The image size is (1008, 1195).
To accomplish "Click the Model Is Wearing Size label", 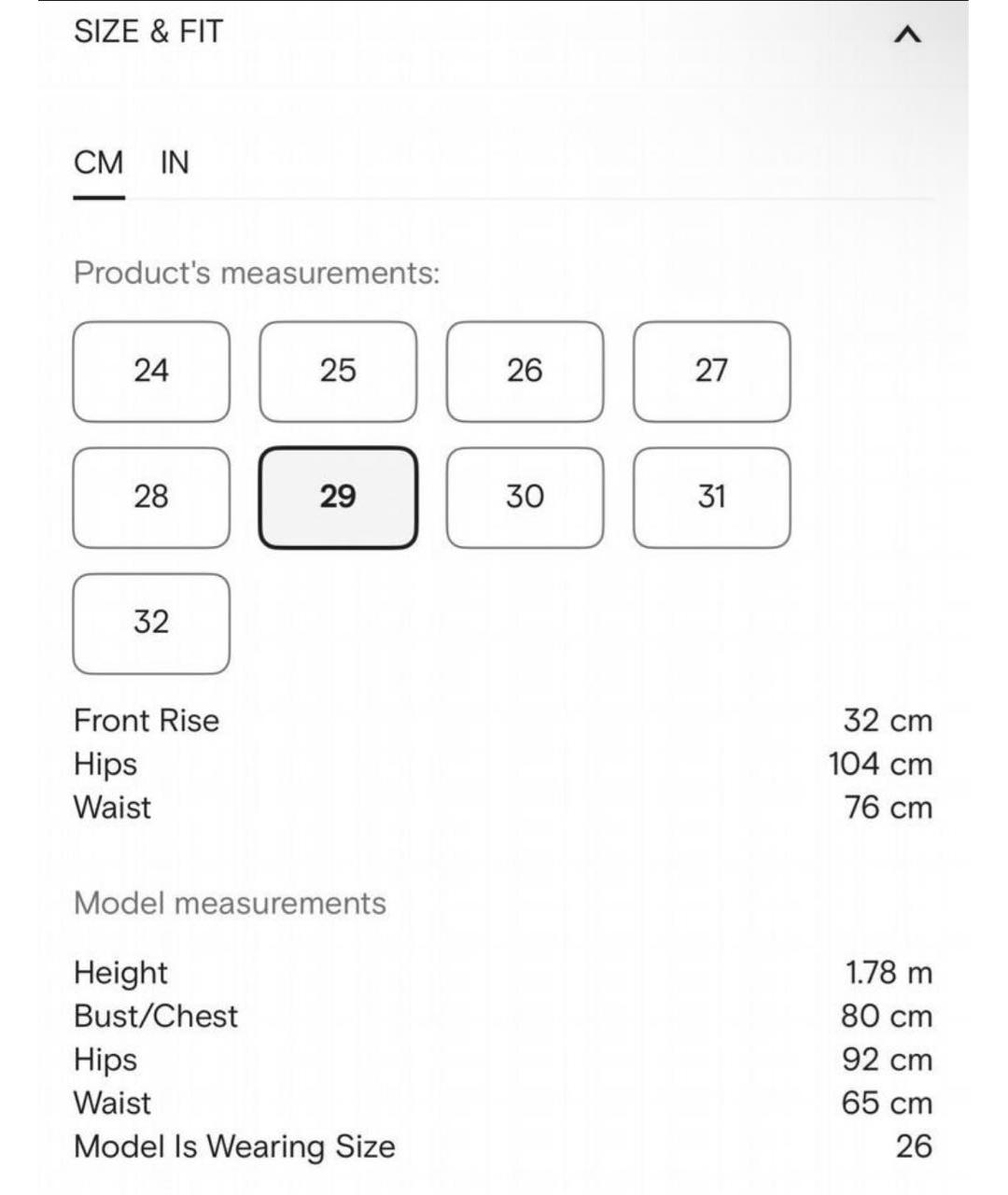I will 234,1146.
